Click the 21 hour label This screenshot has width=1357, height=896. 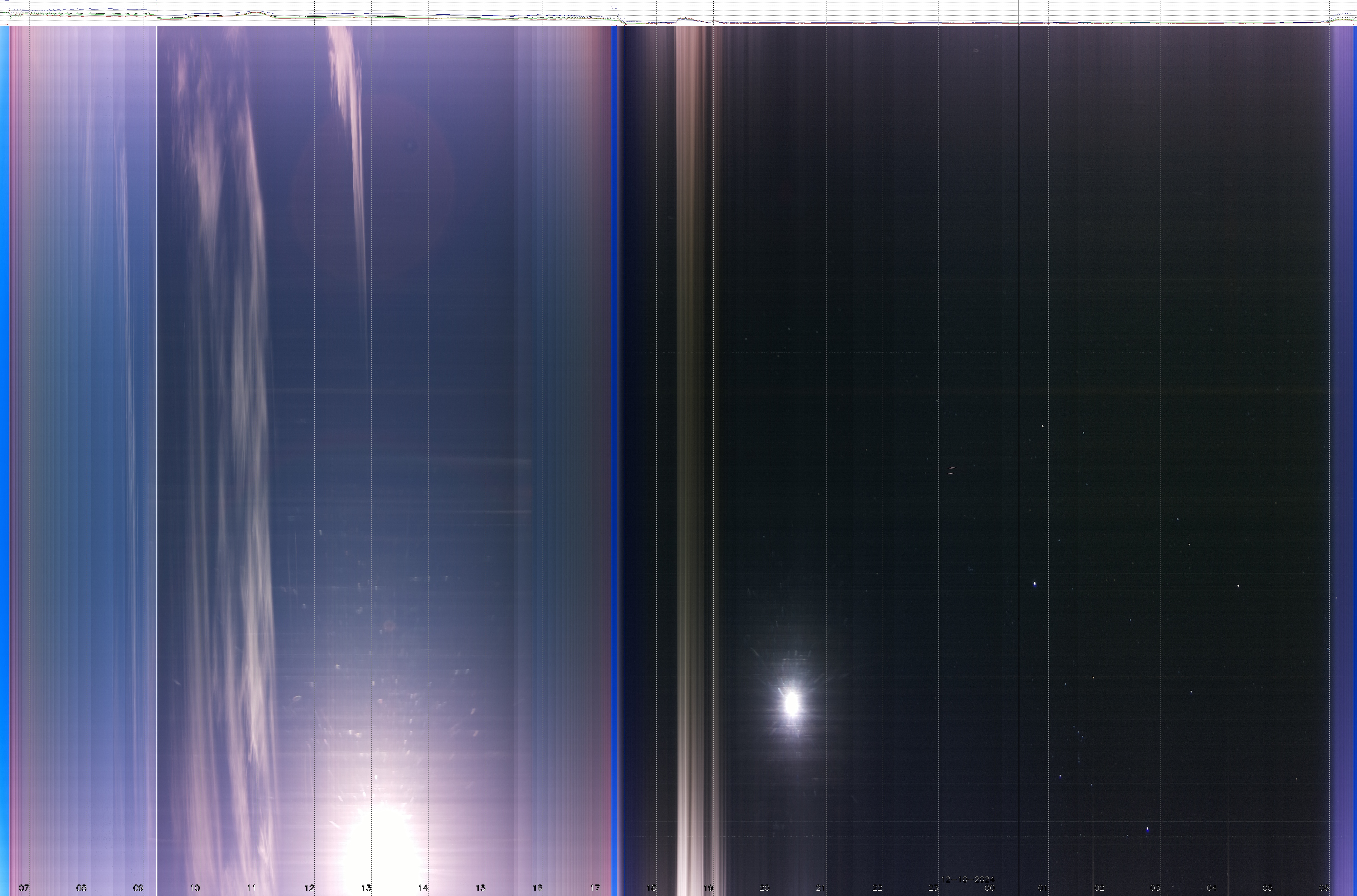click(x=821, y=888)
